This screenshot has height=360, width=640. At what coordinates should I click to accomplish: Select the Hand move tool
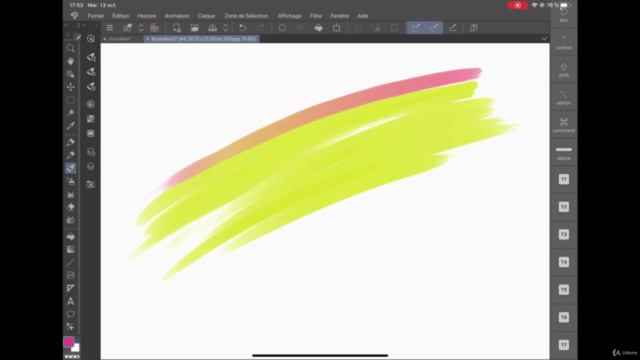coord(70,61)
